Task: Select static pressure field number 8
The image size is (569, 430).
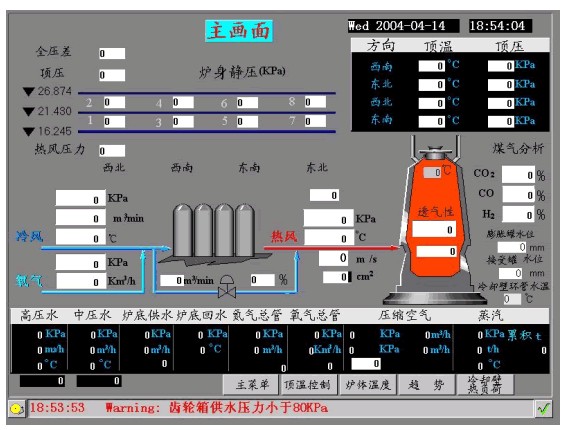Action: [x=315, y=102]
